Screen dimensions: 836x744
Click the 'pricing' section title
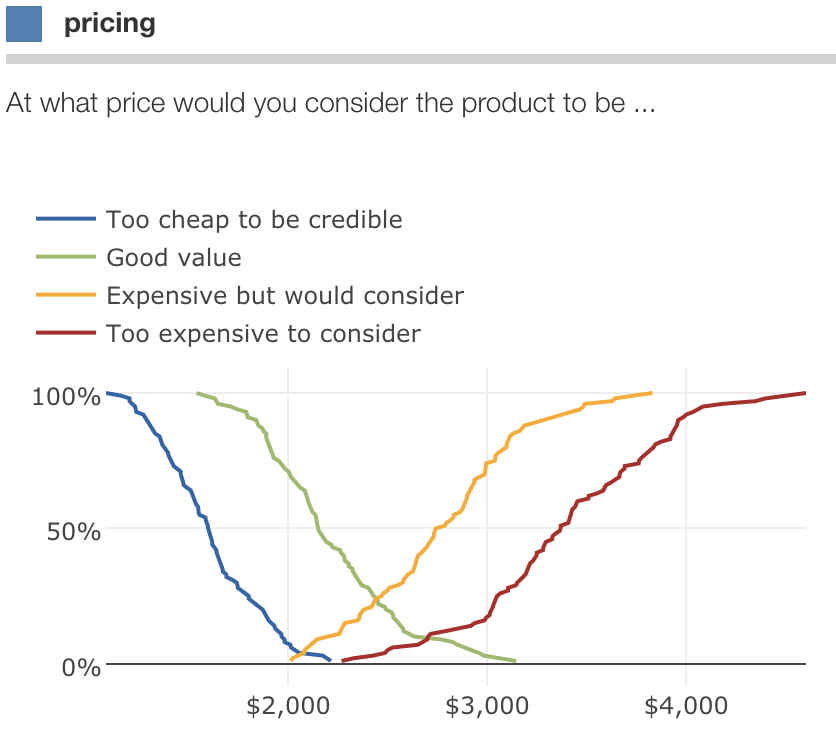[x=110, y=23]
